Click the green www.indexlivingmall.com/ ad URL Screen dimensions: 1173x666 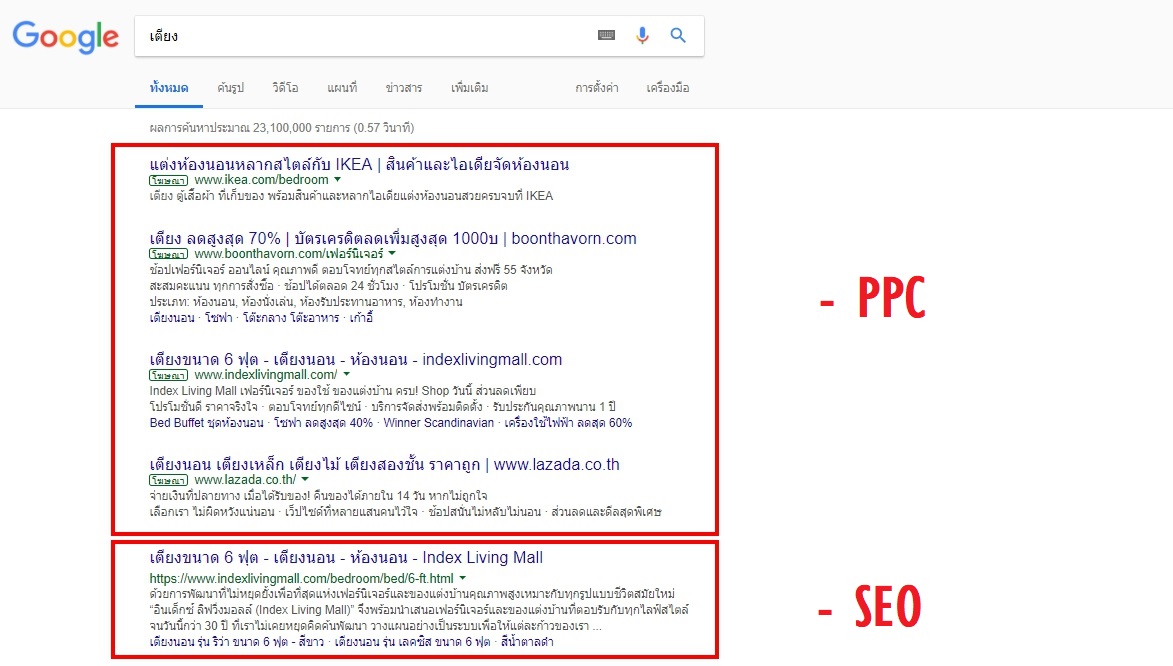coord(266,374)
